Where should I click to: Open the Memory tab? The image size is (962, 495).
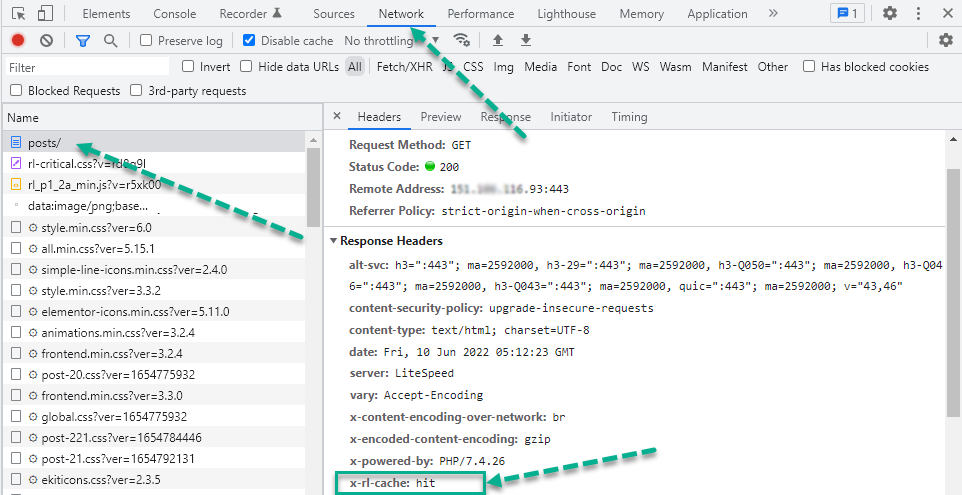(641, 13)
